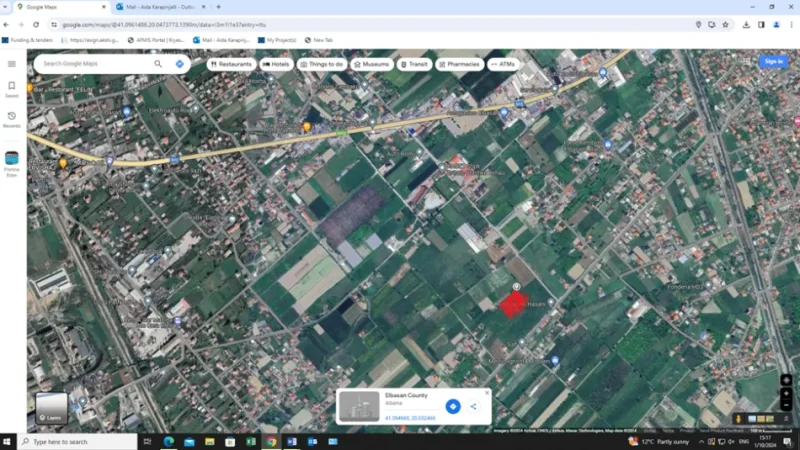Close the Google Maps browser tab
This screenshot has width=800, height=450.
[x=104, y=7]
